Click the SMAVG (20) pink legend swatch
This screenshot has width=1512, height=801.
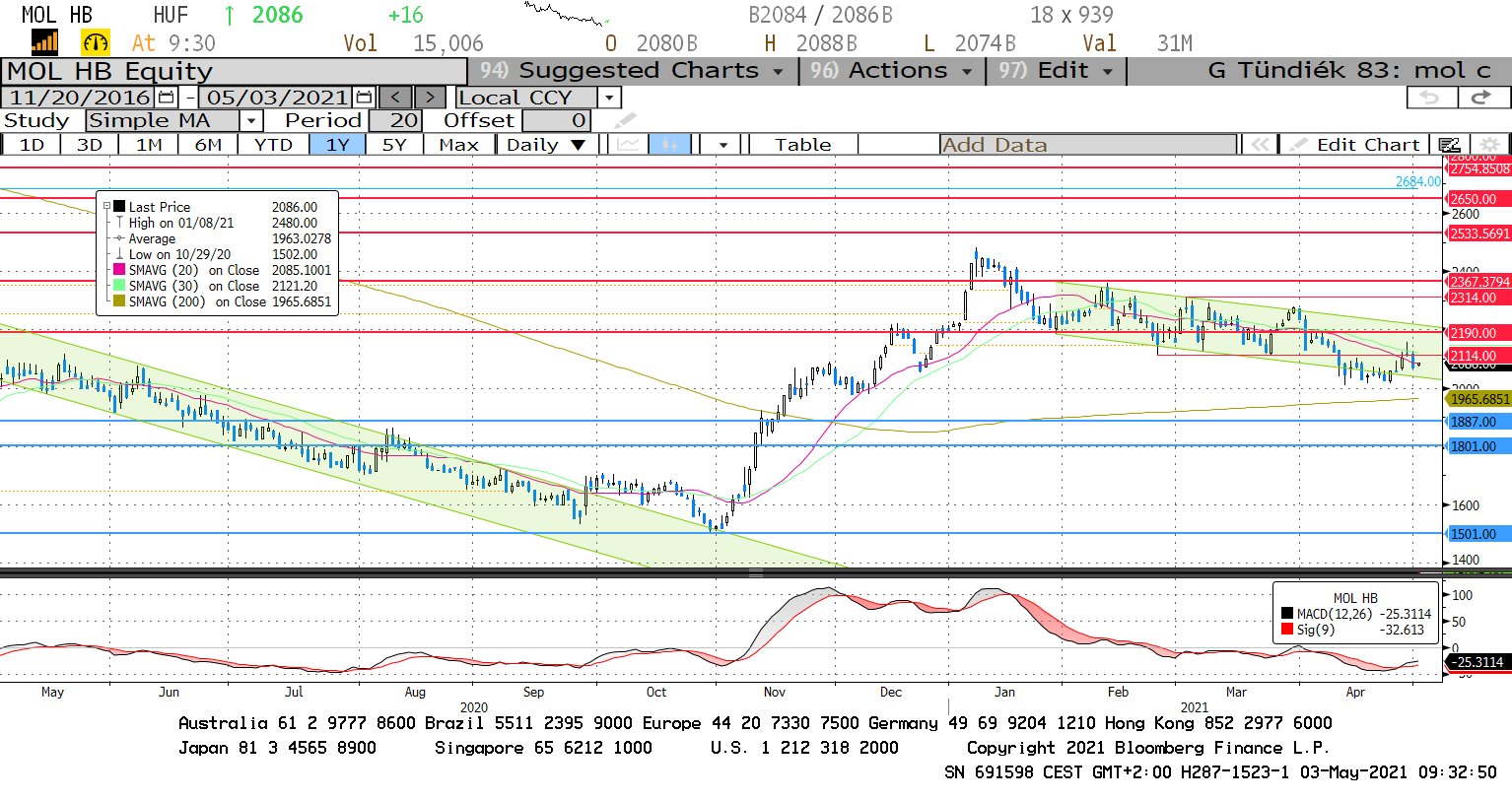(x=119, y=270)
